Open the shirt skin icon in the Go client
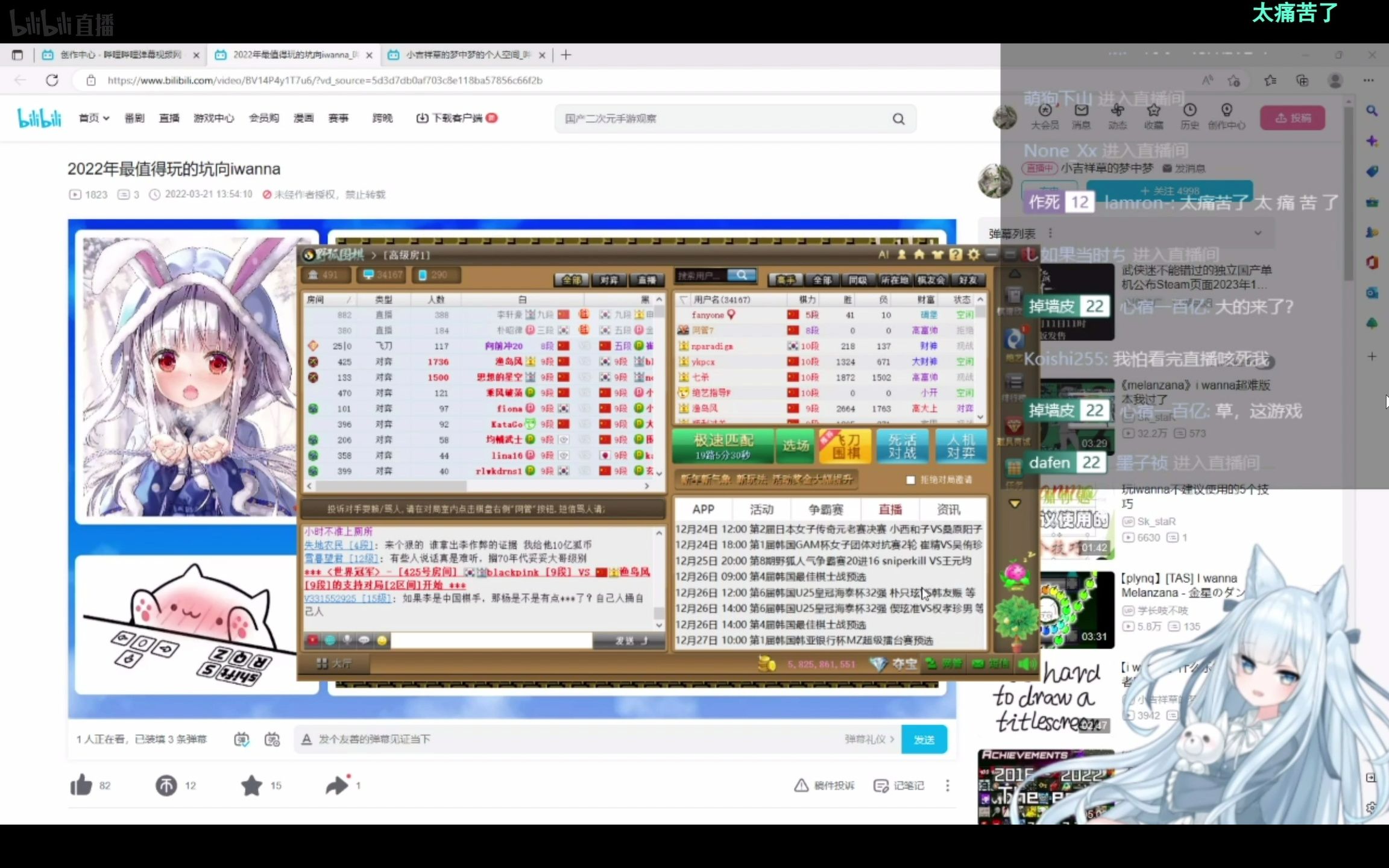This screenshot has width=1389, height=868. (x=937, y=255)
